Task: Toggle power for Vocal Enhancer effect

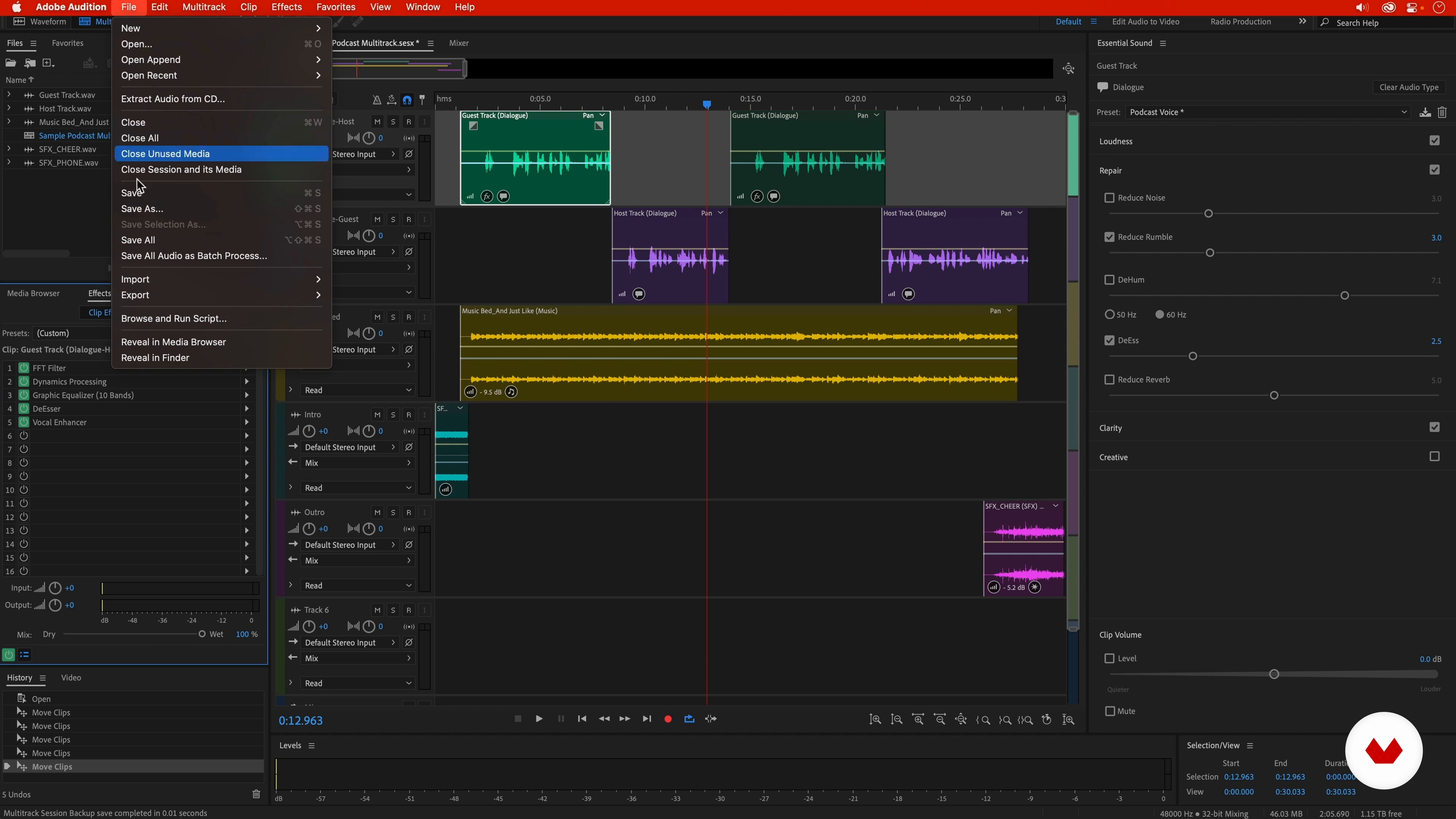Action: click(24, 422)
